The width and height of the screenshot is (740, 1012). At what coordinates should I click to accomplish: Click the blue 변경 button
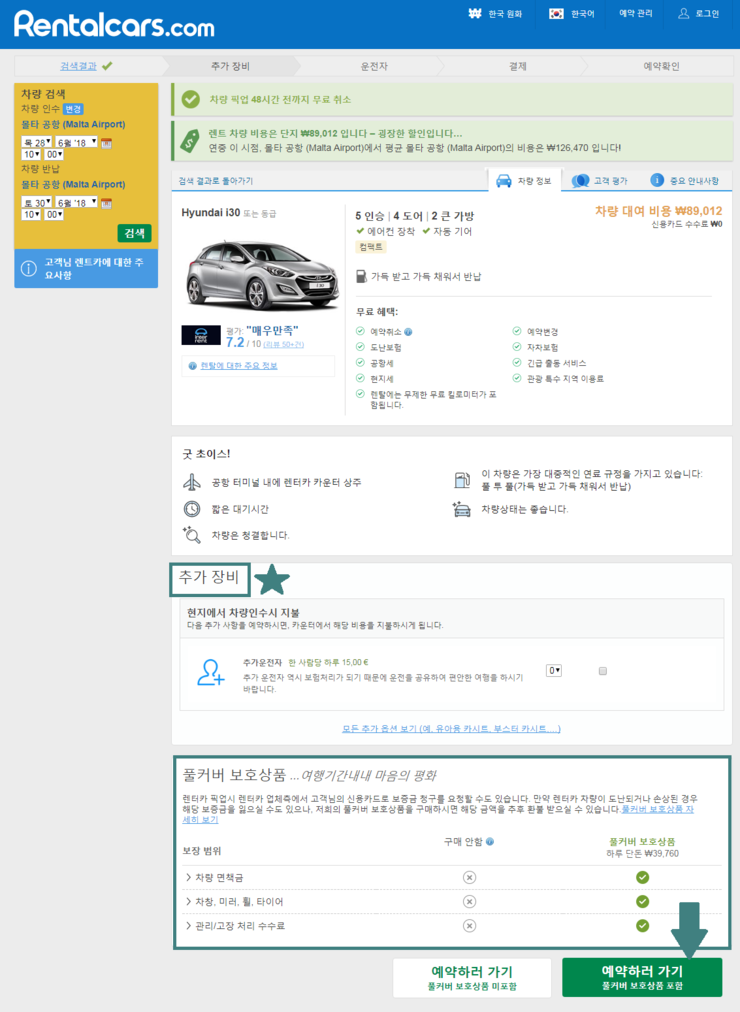point(73,109)
